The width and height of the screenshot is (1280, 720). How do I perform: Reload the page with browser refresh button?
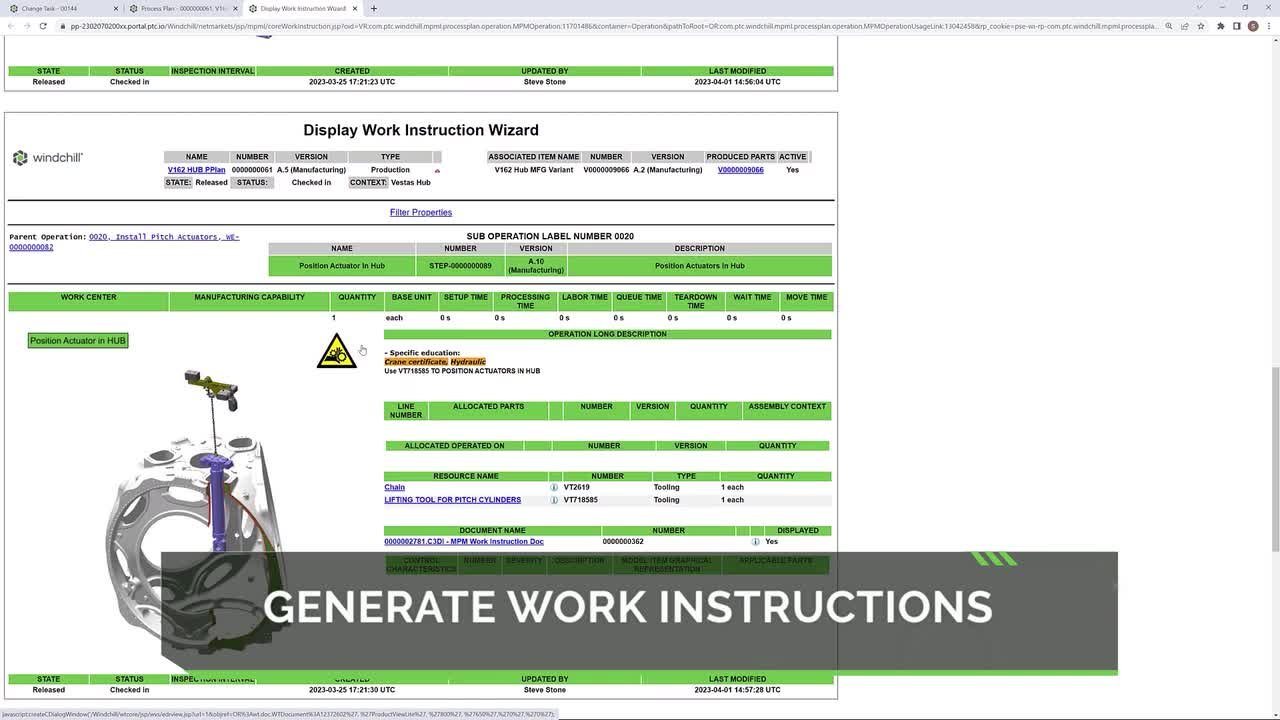pyautogui.click(x=43, y=26)
